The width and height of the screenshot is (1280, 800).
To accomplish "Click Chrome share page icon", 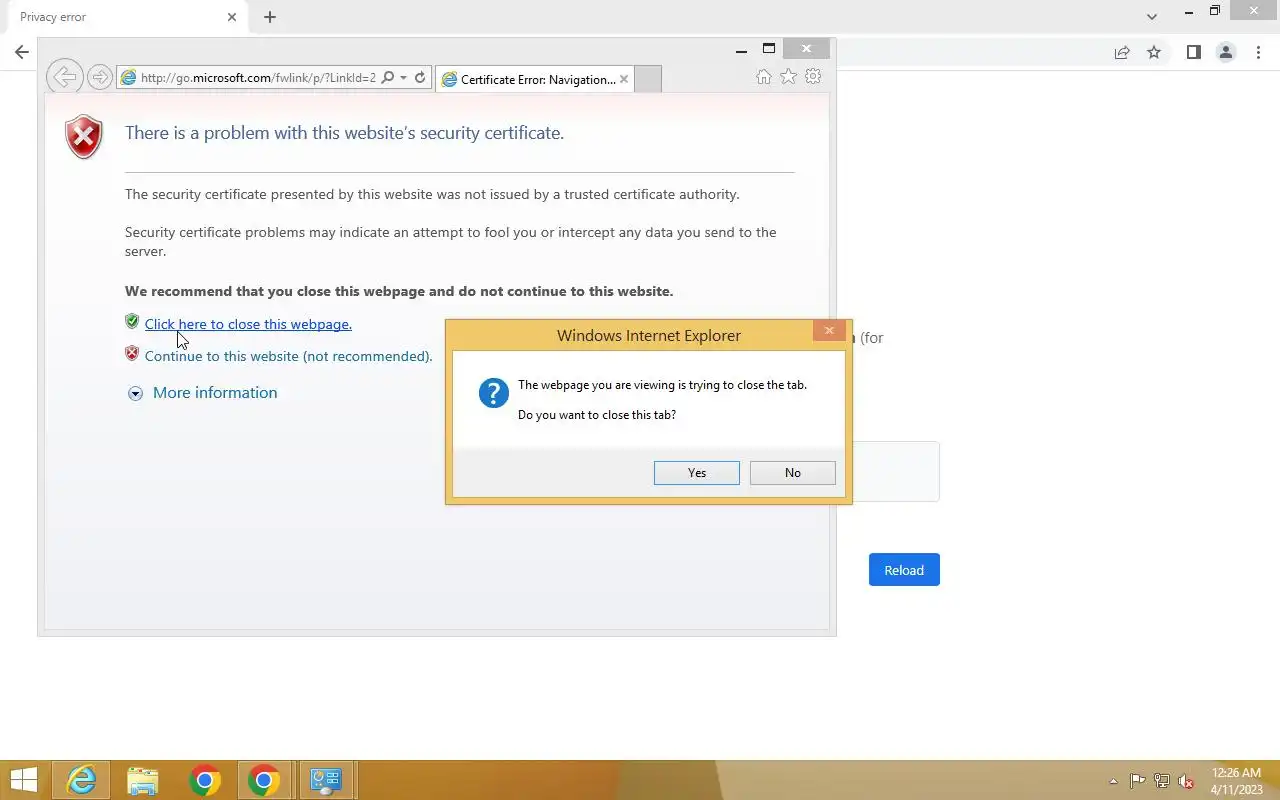I will 1122,52.
